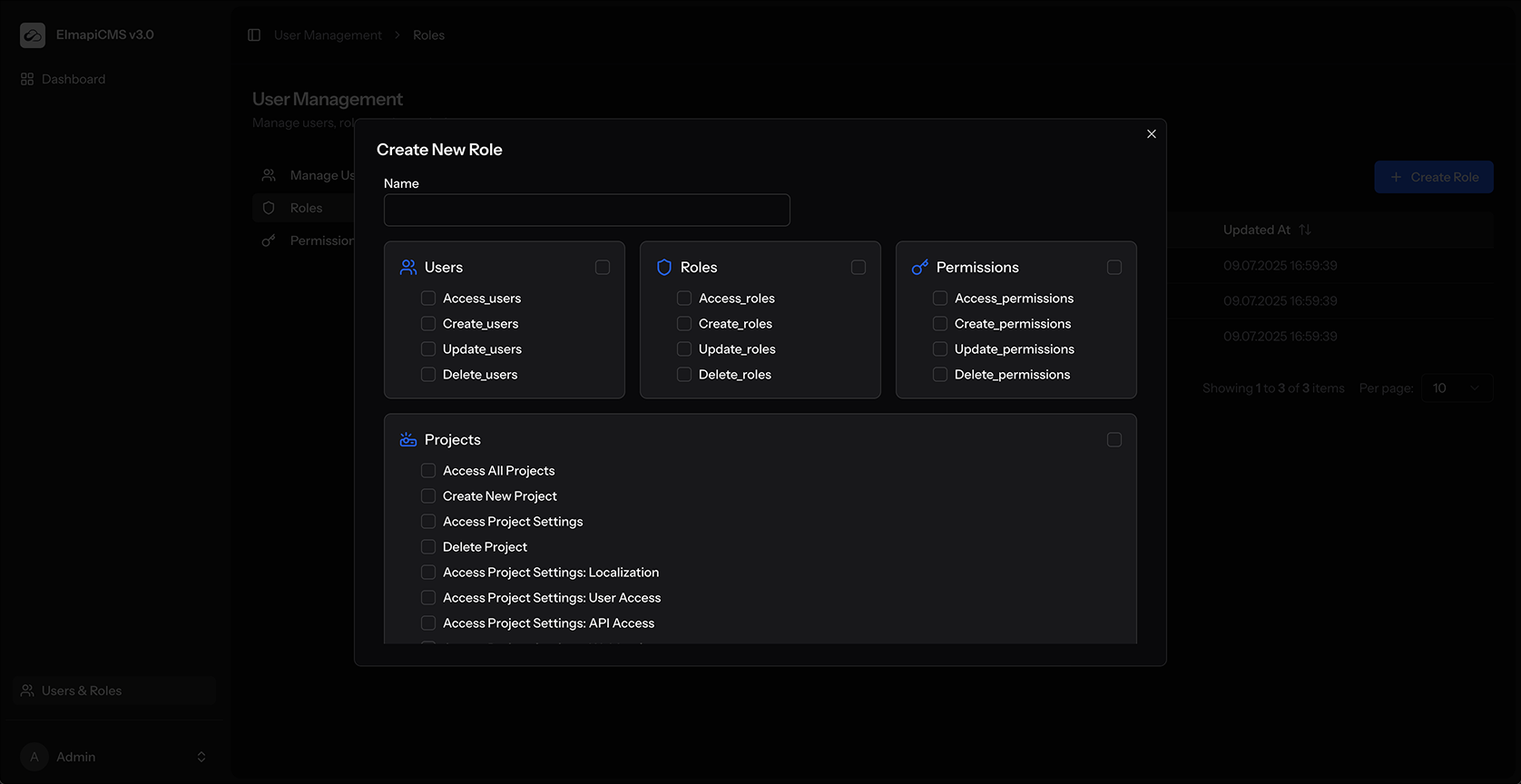Select all Permissions group checkbox
This screenshot has width=1521, height=784.
click(x=1114, y=267)
